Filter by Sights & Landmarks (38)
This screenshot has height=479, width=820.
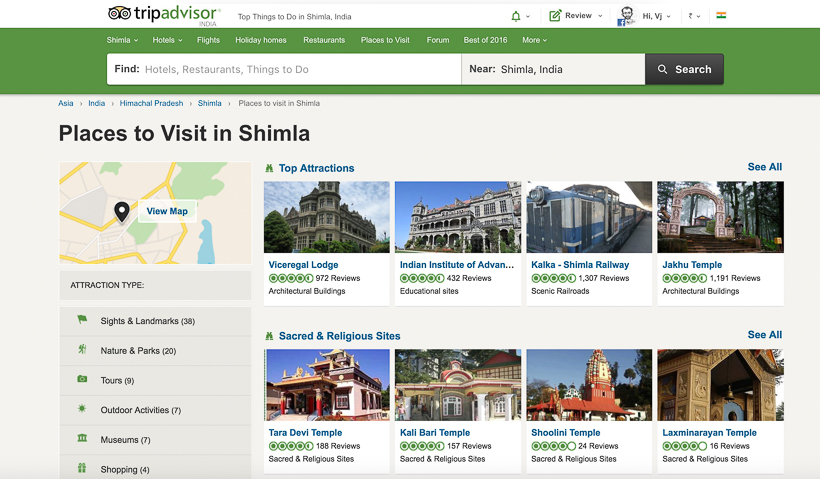pyautogui.click(x=155, y=321)
